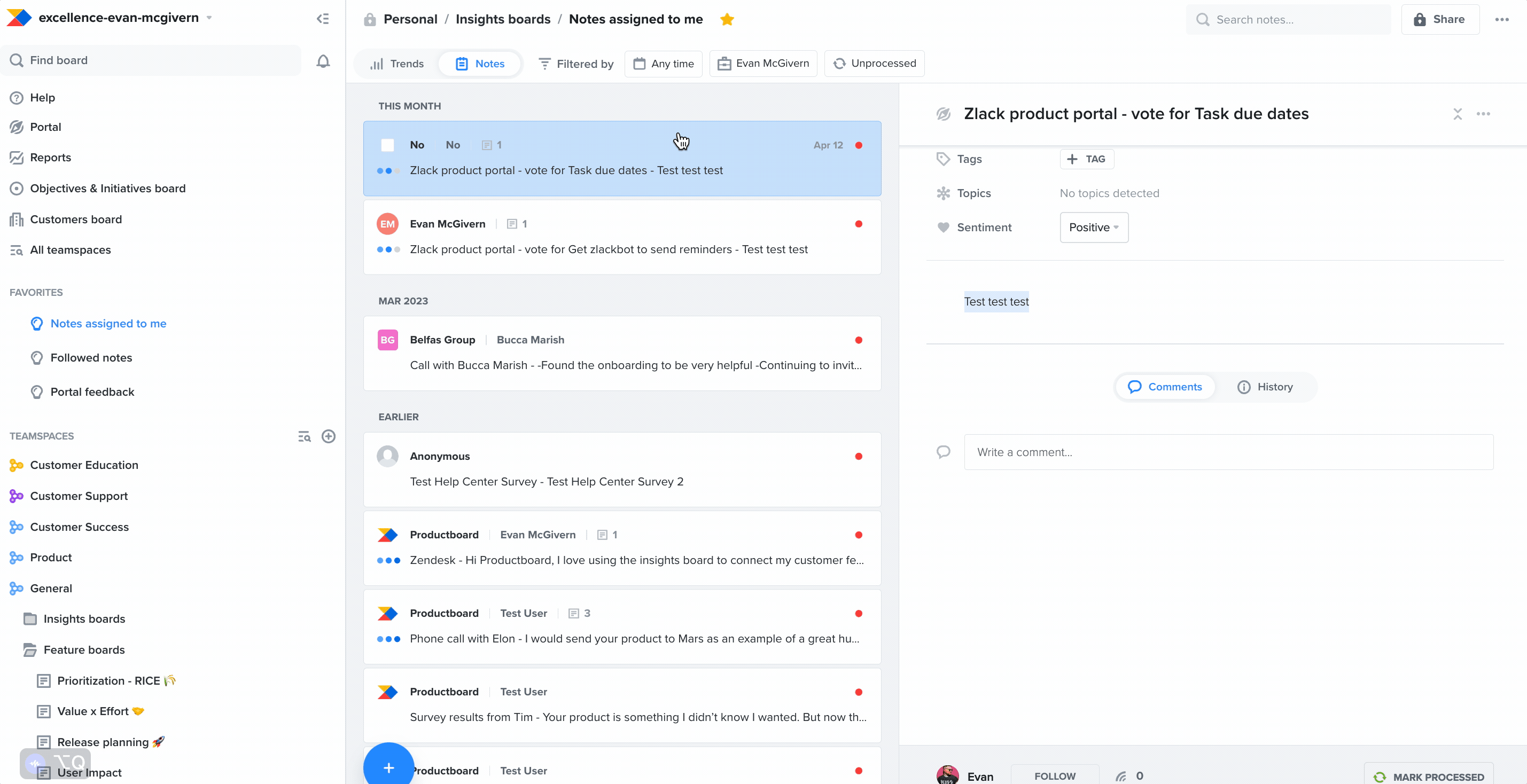The width and height of the screenshot is (1527, 784).
Task: Click the Sentiment heart icon
Action: coord(942,228)
